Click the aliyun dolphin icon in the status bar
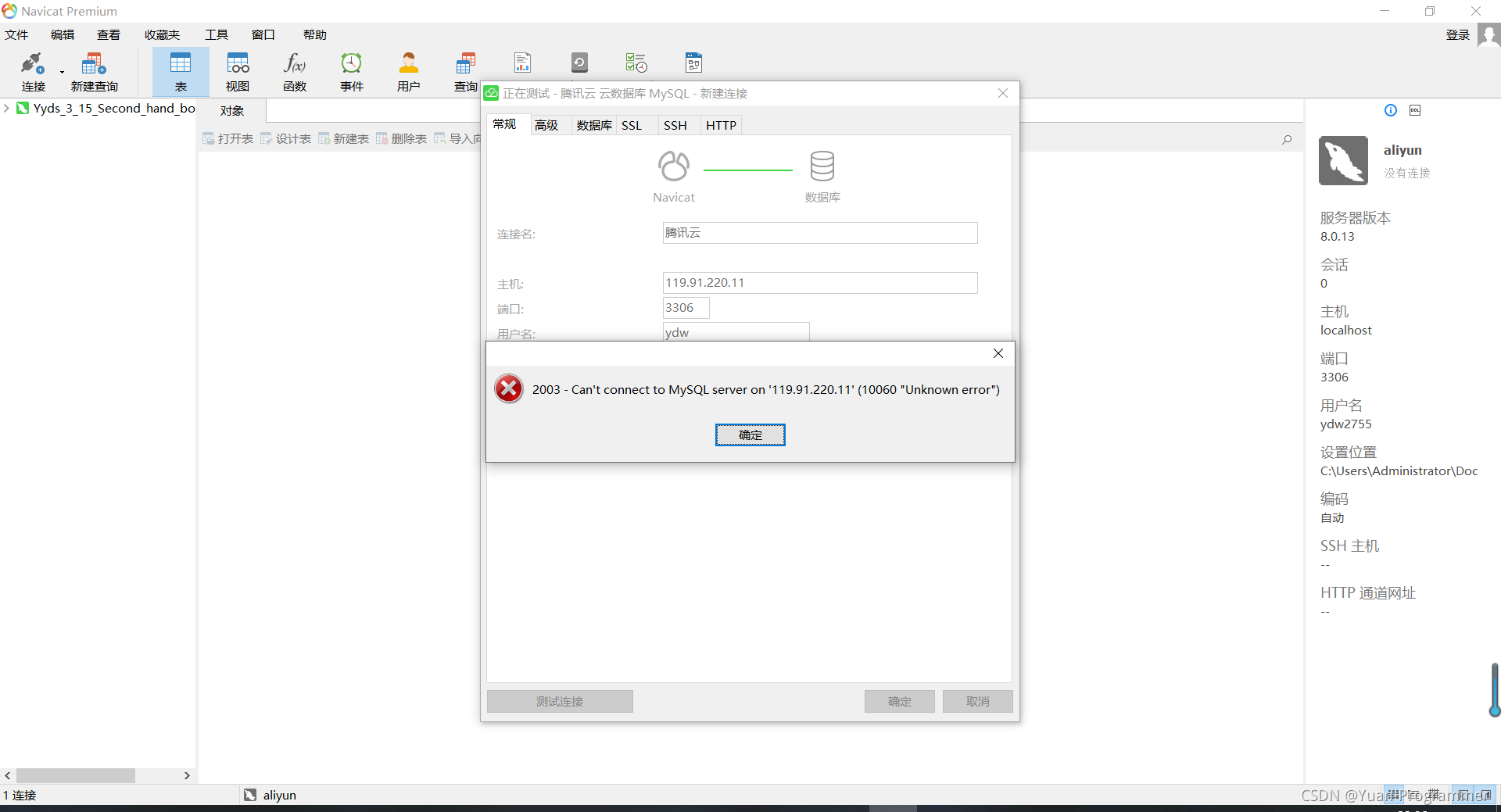 250,795
